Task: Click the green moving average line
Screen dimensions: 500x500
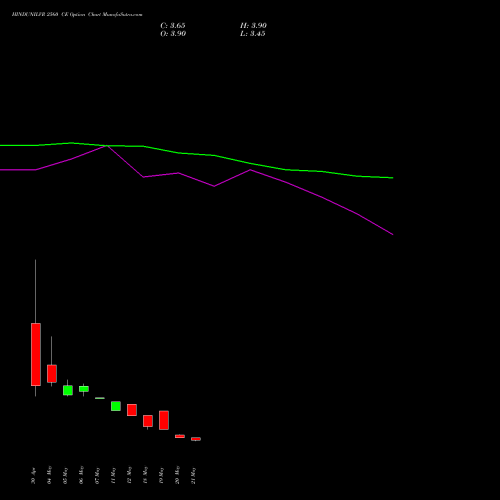Action: click(x=215, y=155)
